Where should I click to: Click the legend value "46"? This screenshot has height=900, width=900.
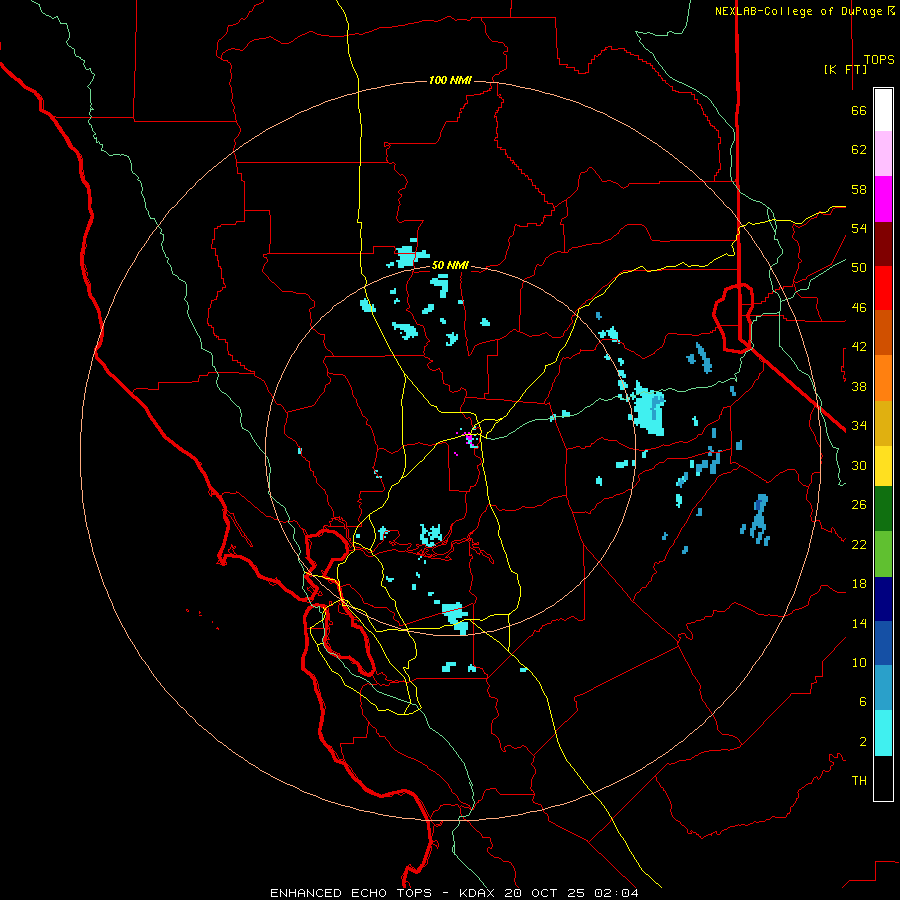click(859, 308)
